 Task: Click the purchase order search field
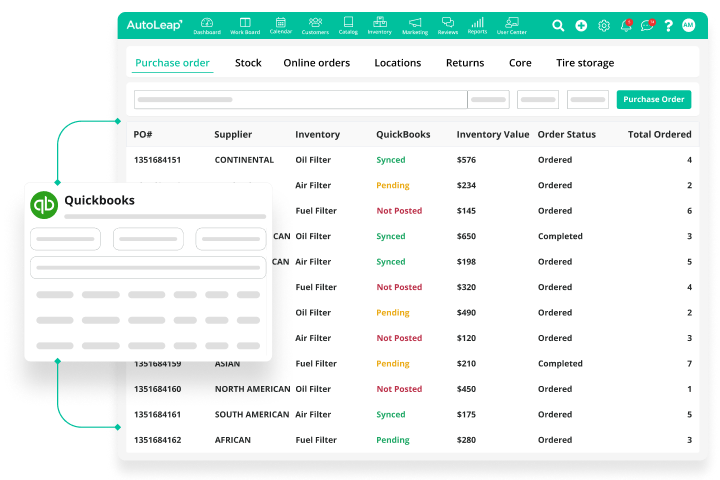300,99
